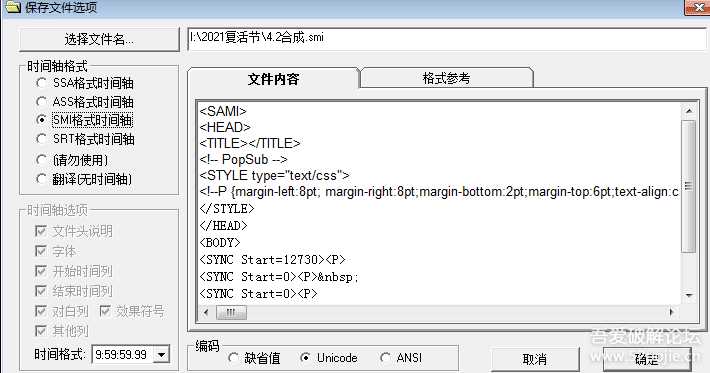Switch to the 文件内容 tab
This screenshot has width=710, height=373.
point(273,78)
